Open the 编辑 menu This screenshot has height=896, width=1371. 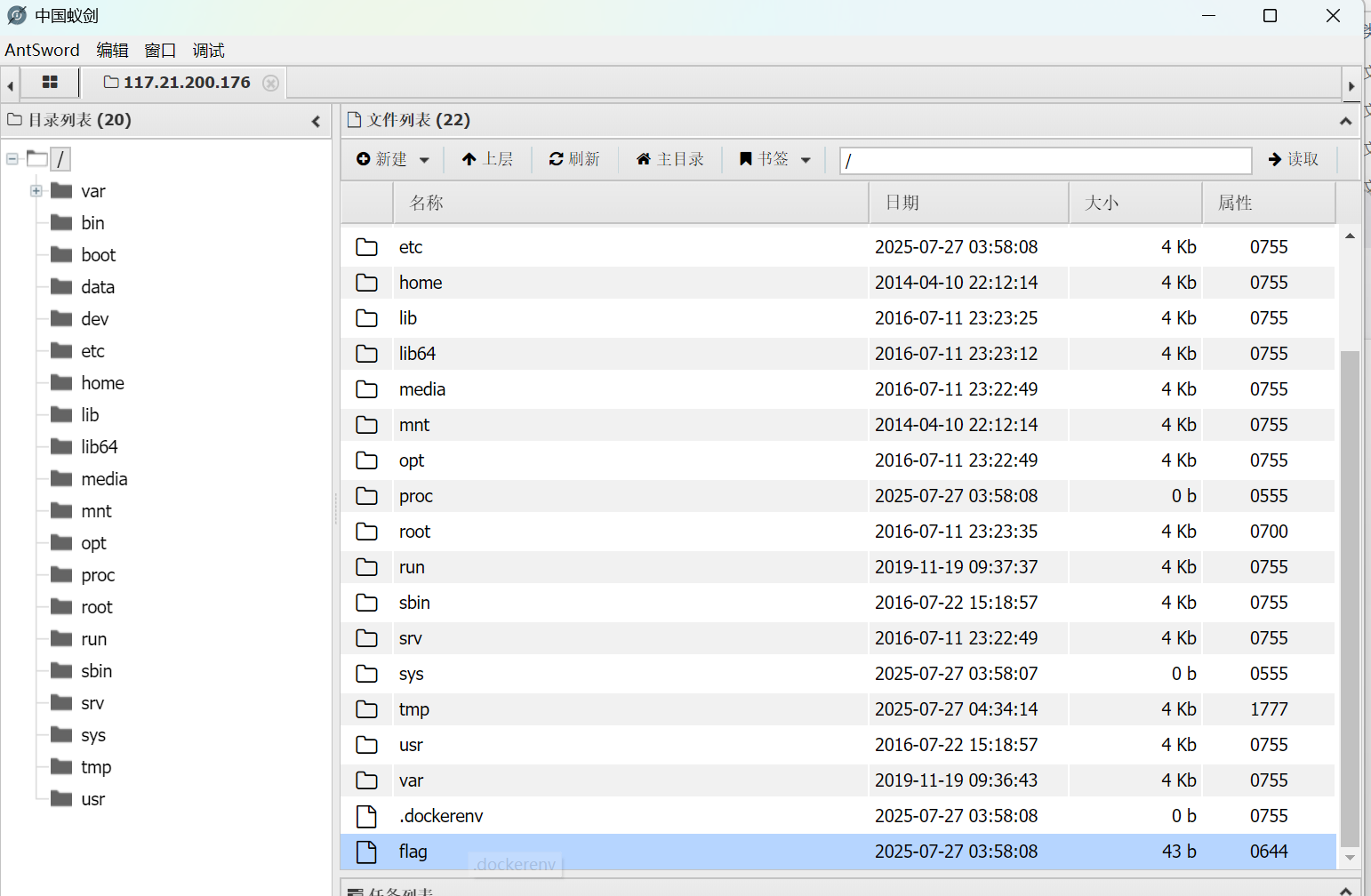(112, 50)
